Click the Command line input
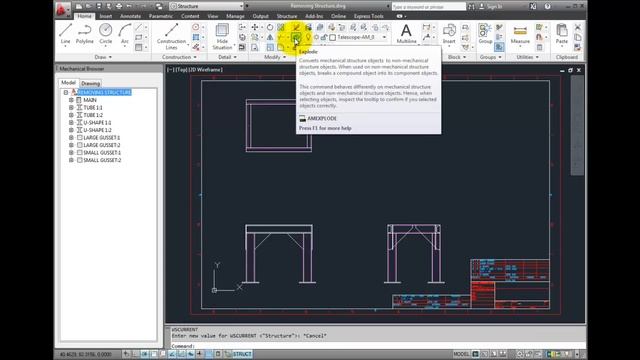The height and width of the screenshot is (360, 640). 378,346
